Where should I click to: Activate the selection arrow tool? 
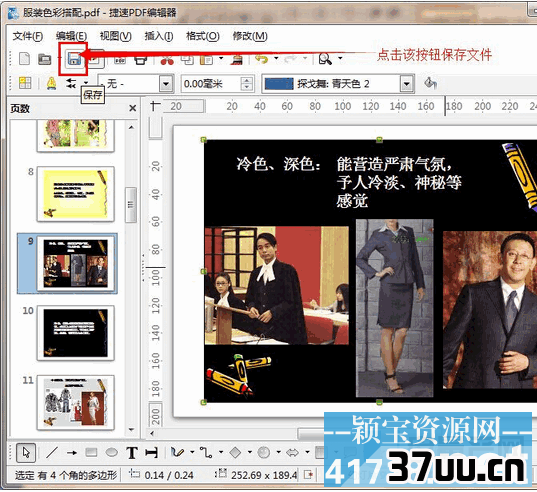tap(26, 453)
